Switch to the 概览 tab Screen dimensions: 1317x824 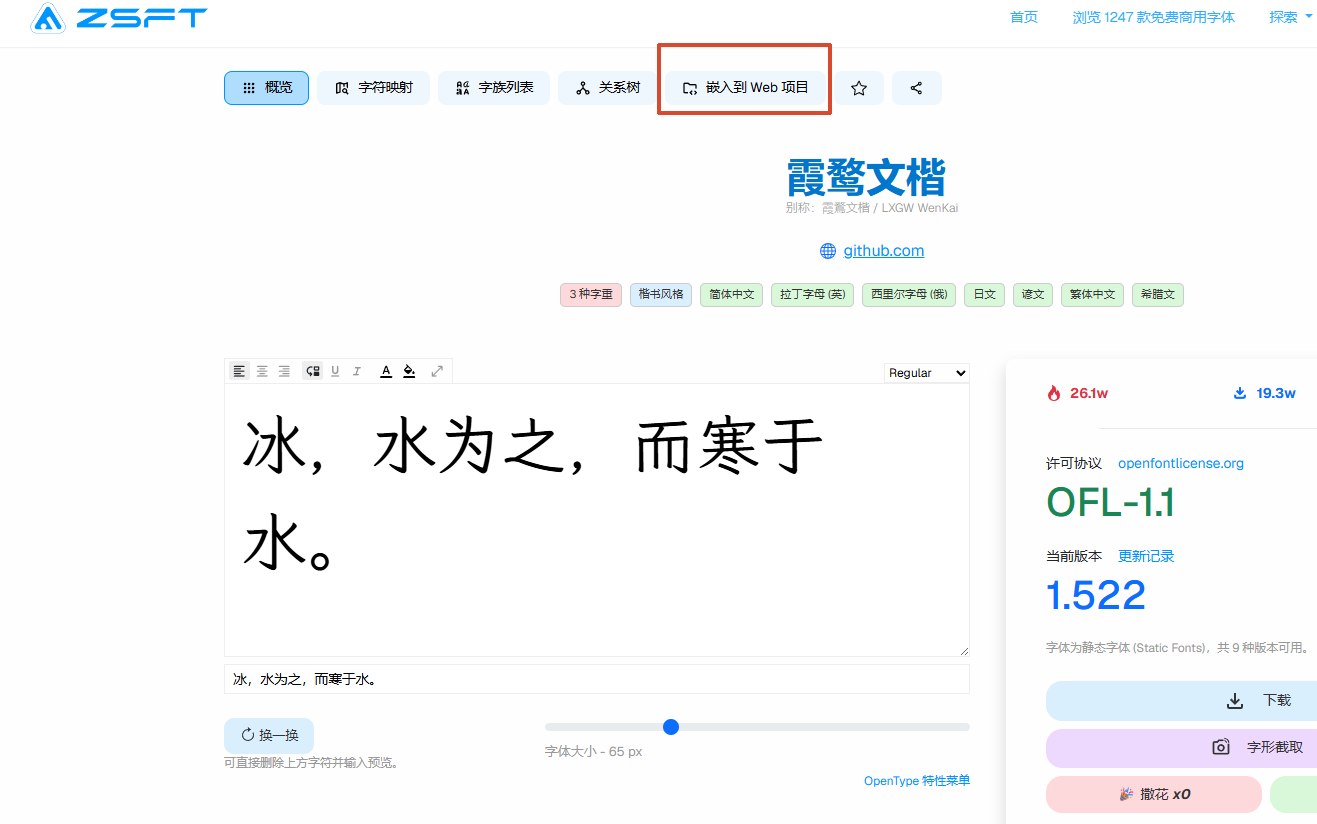(266, 88)
